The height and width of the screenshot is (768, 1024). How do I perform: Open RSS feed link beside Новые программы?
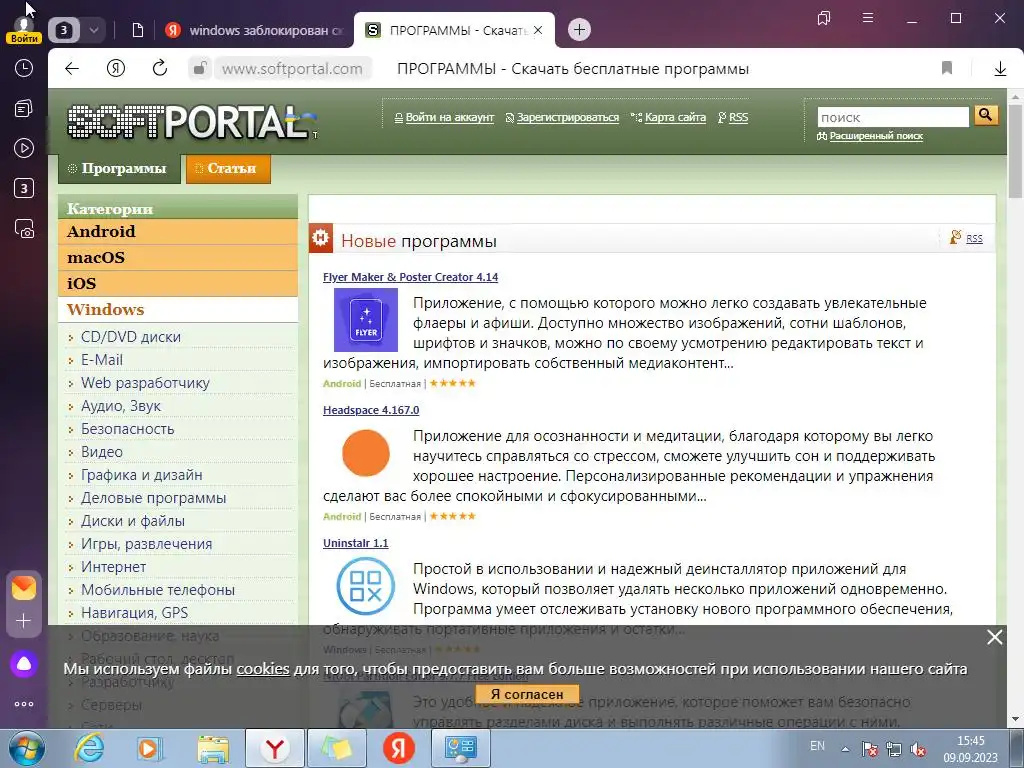pos(974,238)
